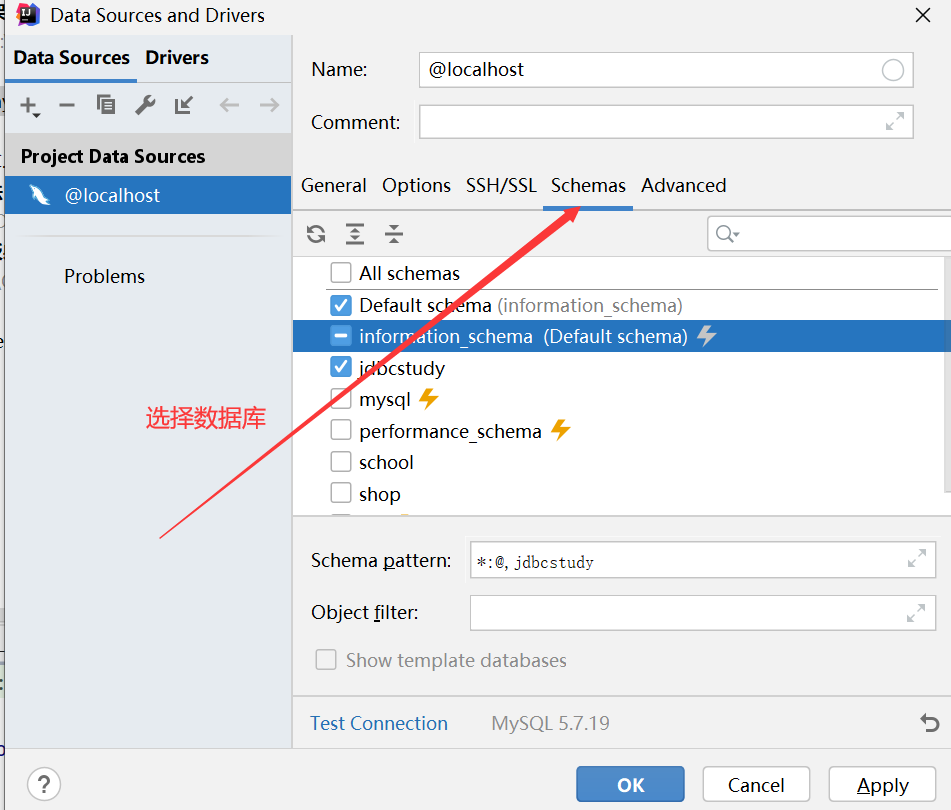The height and width of the screenshot is (810, 951).
Task: Select the shop schema row label
Action: [380, 494]
